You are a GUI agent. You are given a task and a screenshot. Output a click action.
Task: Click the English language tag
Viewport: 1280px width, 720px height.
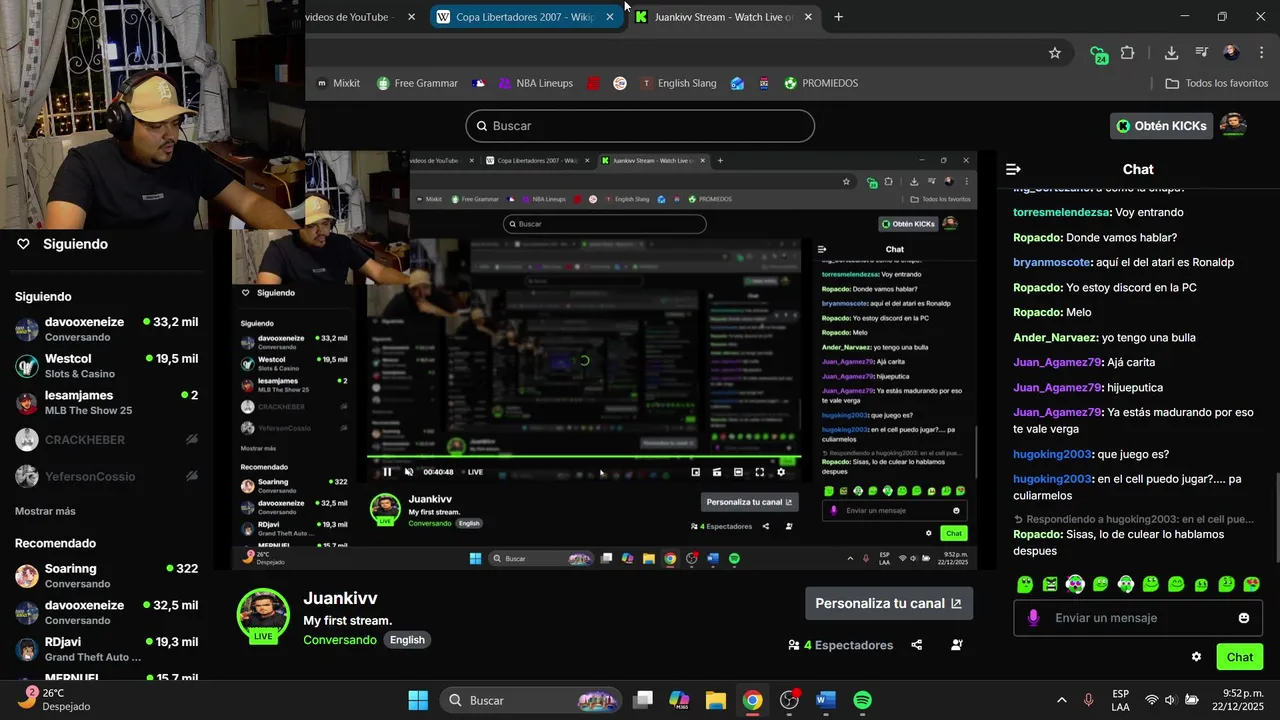pos(407,640)
